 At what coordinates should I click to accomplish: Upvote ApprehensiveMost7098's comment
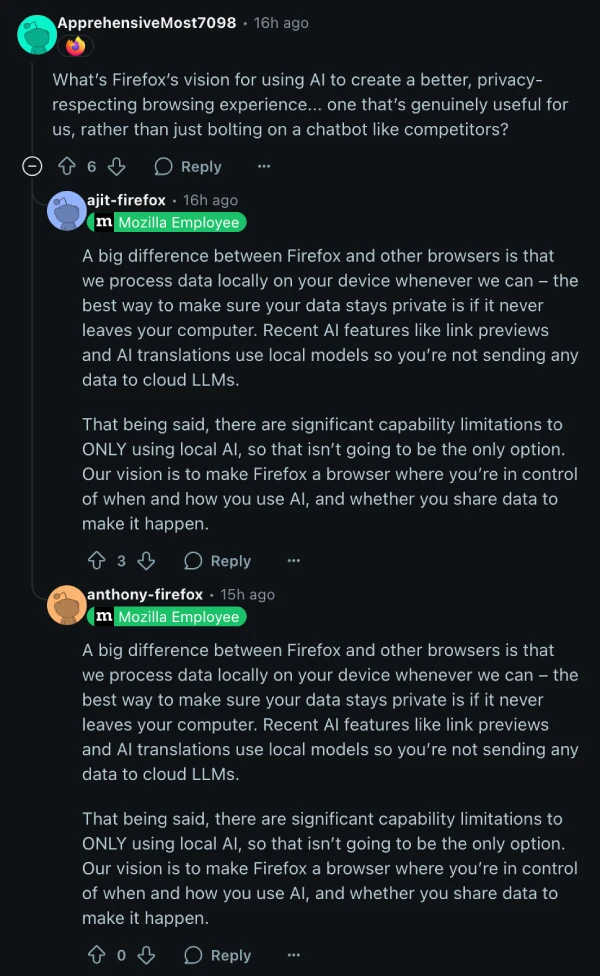coord(67,167)
